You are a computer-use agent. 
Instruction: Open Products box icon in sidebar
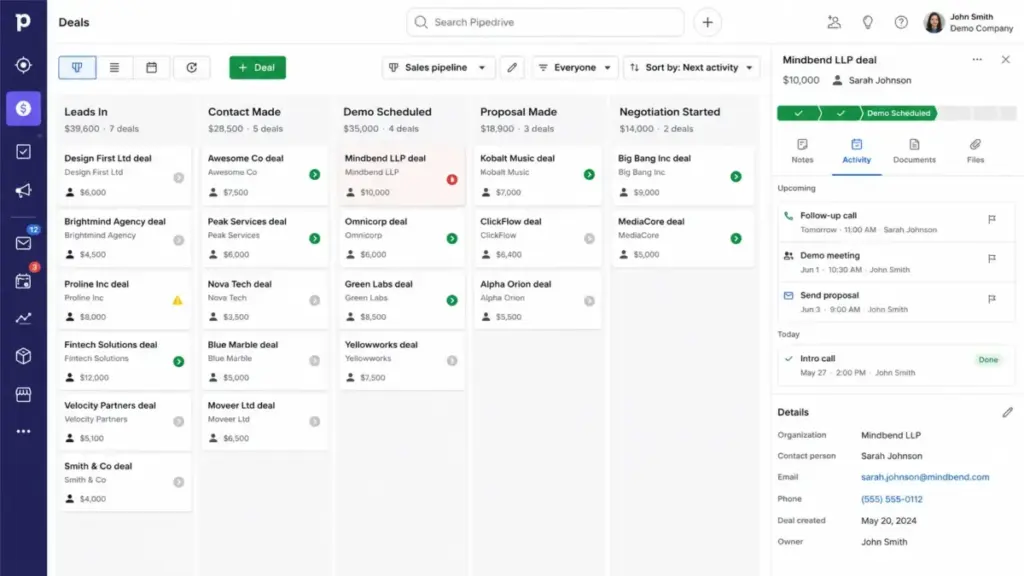[x=23, y=356]
